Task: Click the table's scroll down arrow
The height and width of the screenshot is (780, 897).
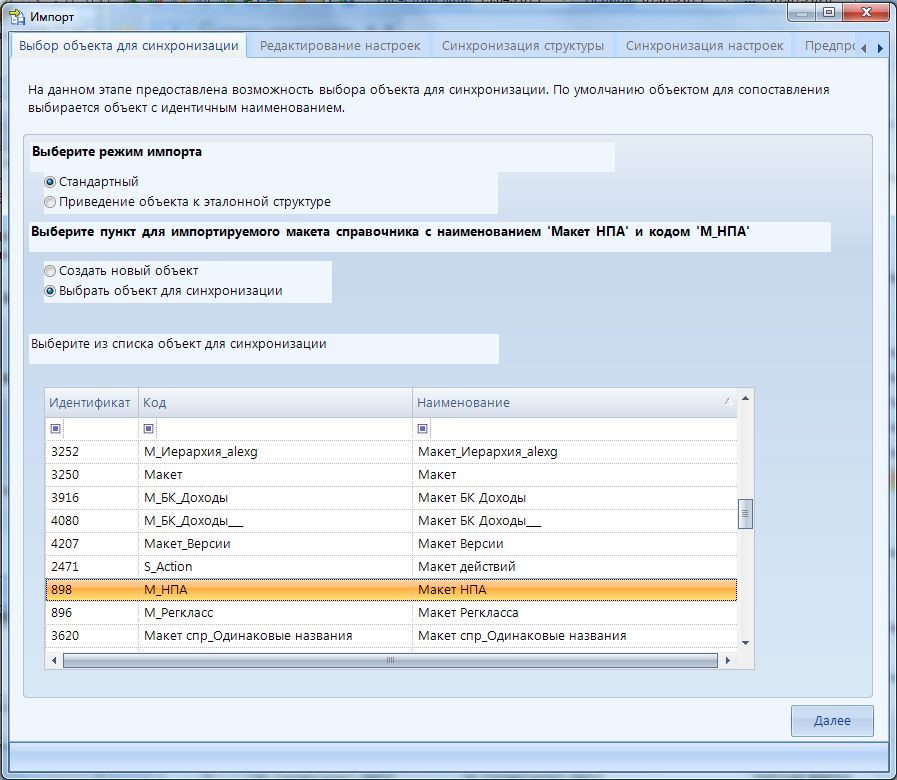Action: [x=745, y=642]
